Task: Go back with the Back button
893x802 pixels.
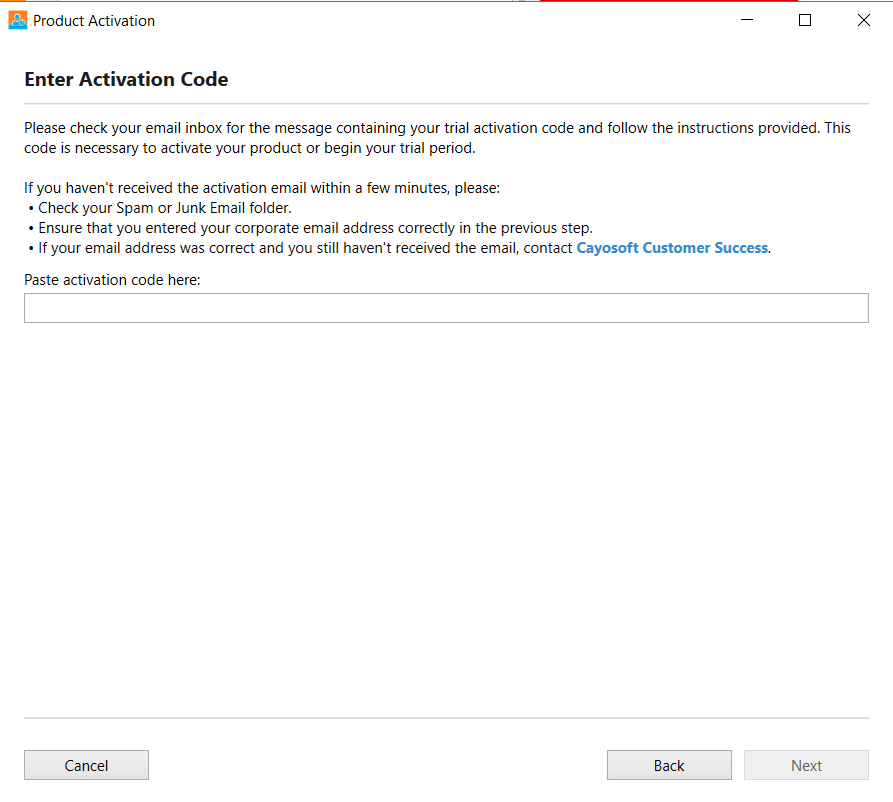Action: tap(669, 765)
